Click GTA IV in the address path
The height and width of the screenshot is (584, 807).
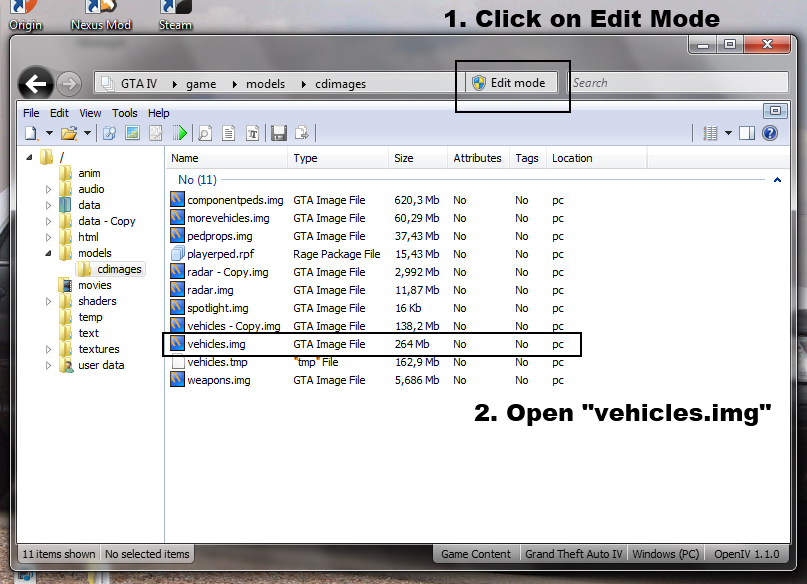(138, 83)
